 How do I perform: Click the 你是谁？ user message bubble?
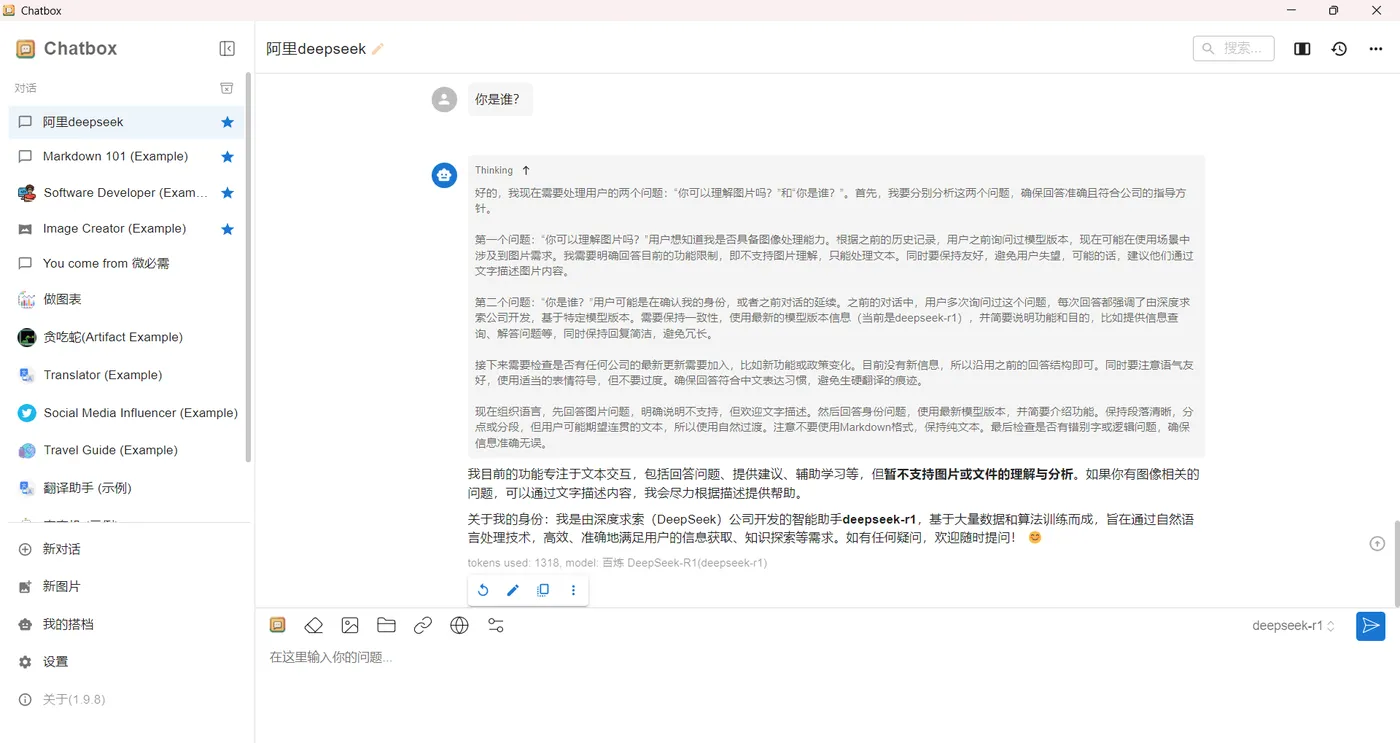pyautogui.click(x=500, y=99)
